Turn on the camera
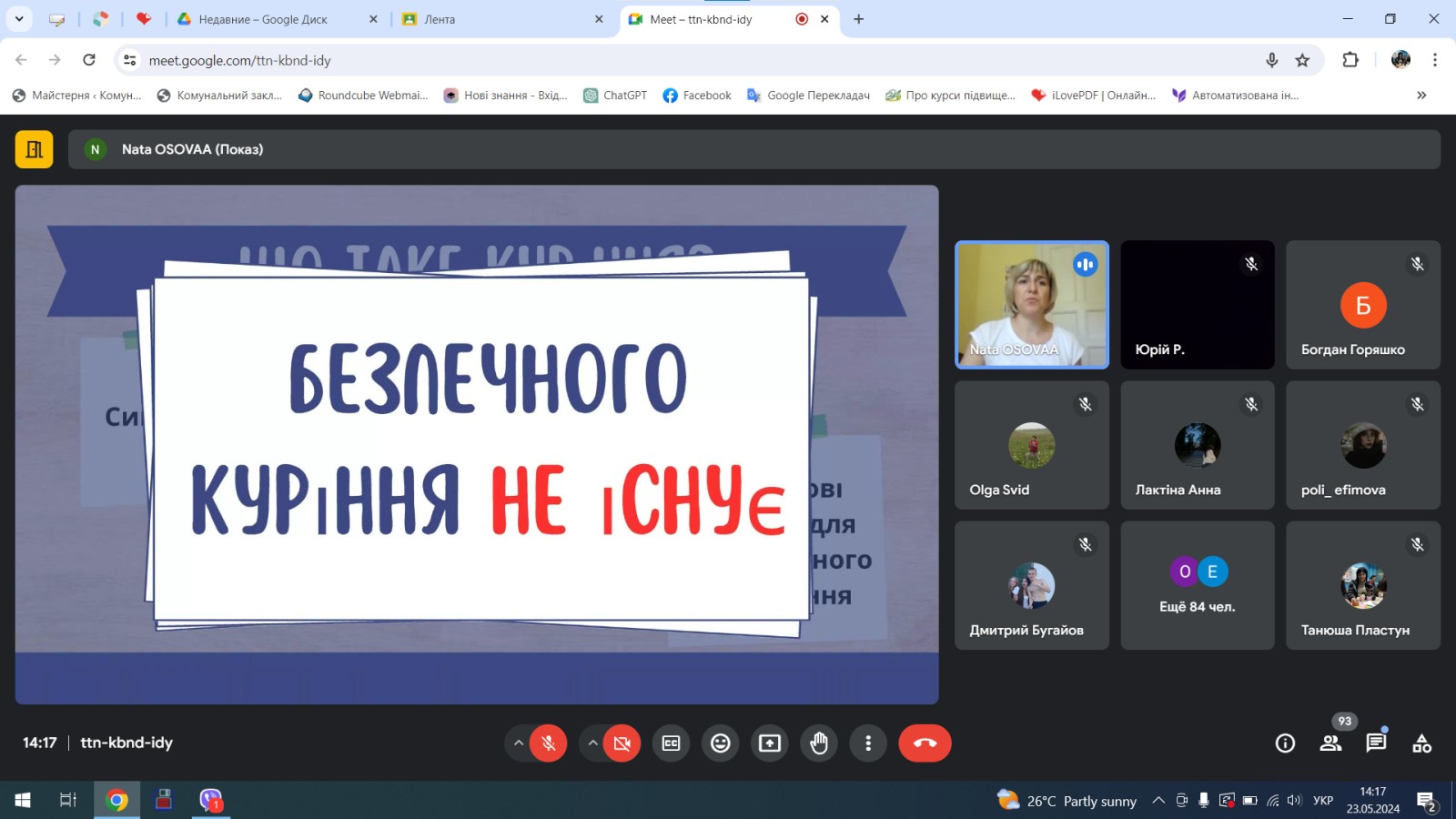The image size is (1456, 819). point(622,743)
